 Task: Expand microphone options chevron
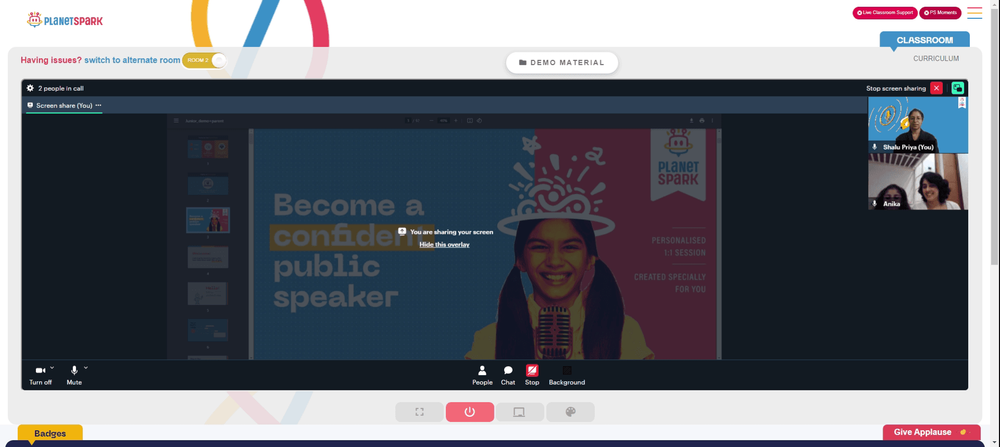tap(85, 367)
